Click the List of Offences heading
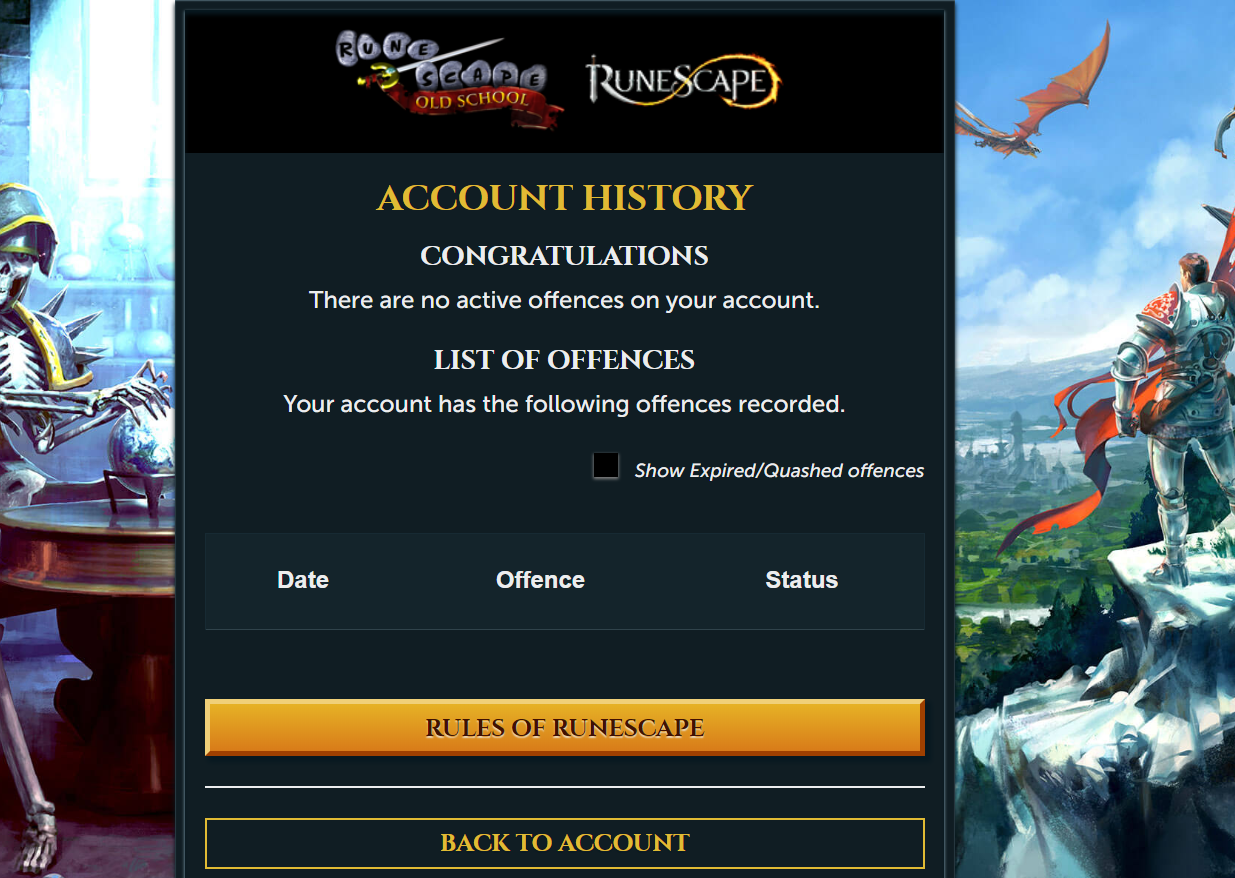Screen dimensions: 1235x878 pyautogui.click(x=565, y=360)
